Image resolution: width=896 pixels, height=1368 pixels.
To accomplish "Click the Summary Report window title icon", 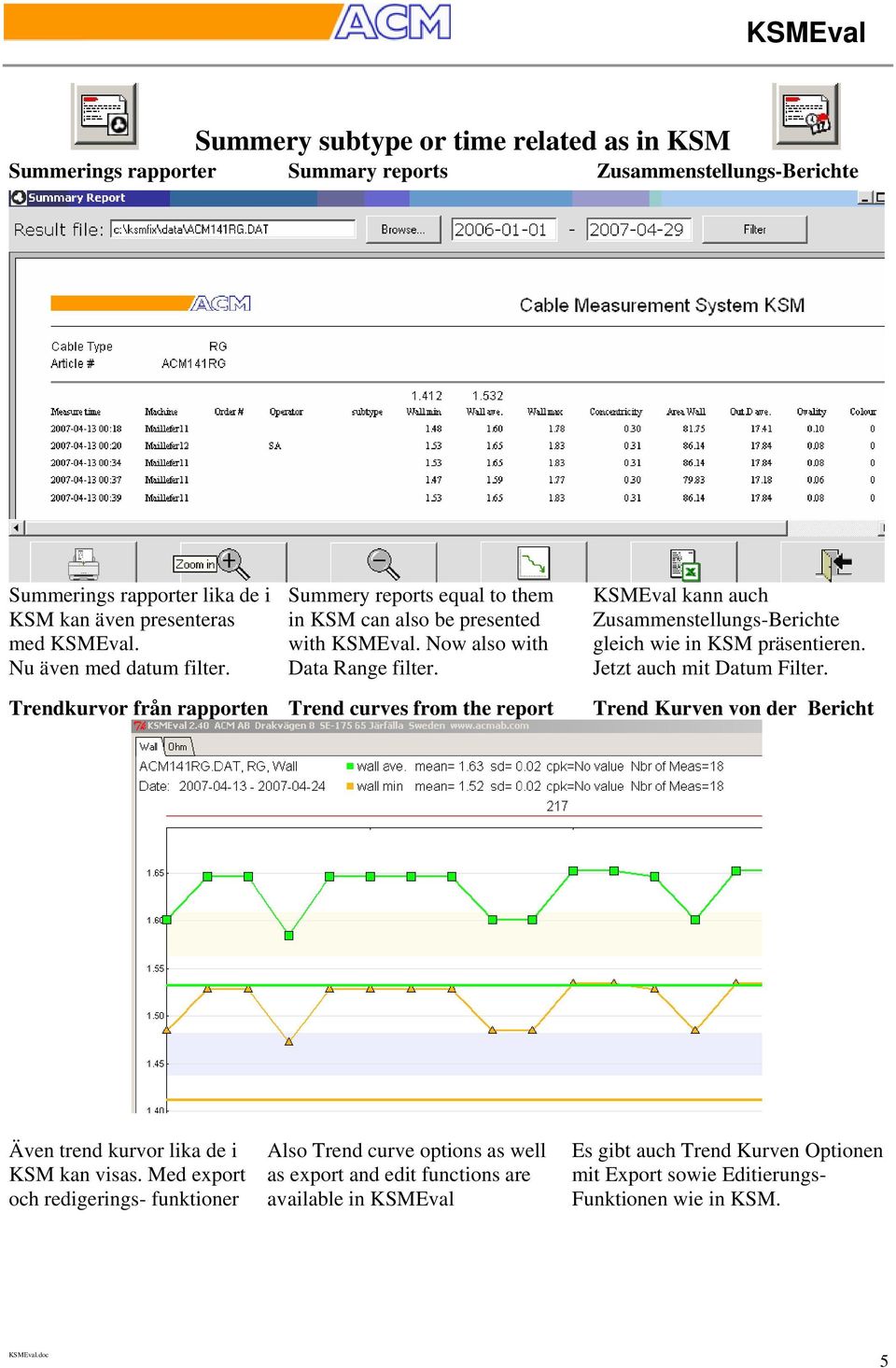I will click(18, 198).
